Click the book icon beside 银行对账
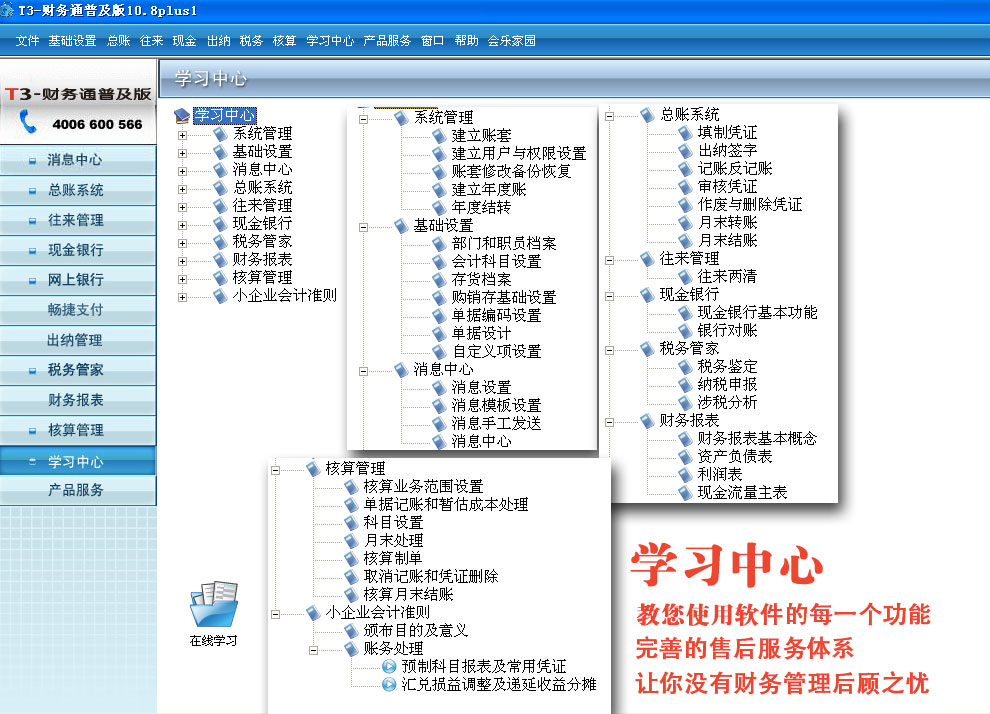This screenshot has height=714, width=990. tap(686, 330)
